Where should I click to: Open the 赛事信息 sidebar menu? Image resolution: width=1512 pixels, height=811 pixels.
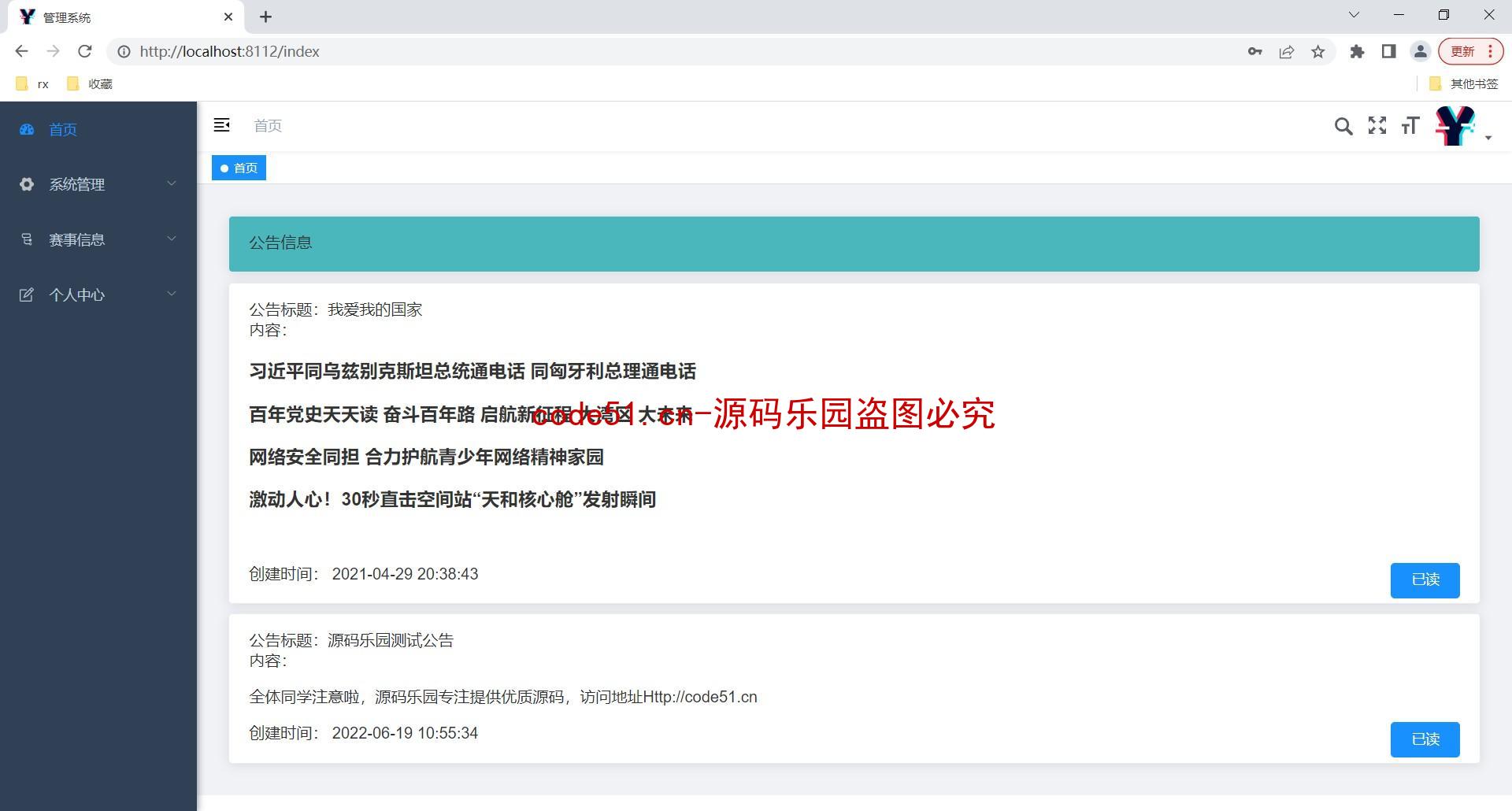[98, 239]
